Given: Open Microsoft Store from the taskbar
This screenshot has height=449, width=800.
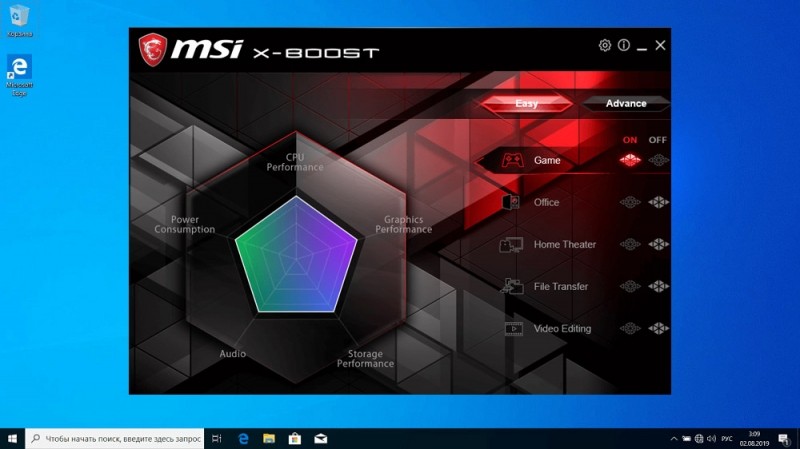Looking at the screenshot, I should click(x=295, y=439).
